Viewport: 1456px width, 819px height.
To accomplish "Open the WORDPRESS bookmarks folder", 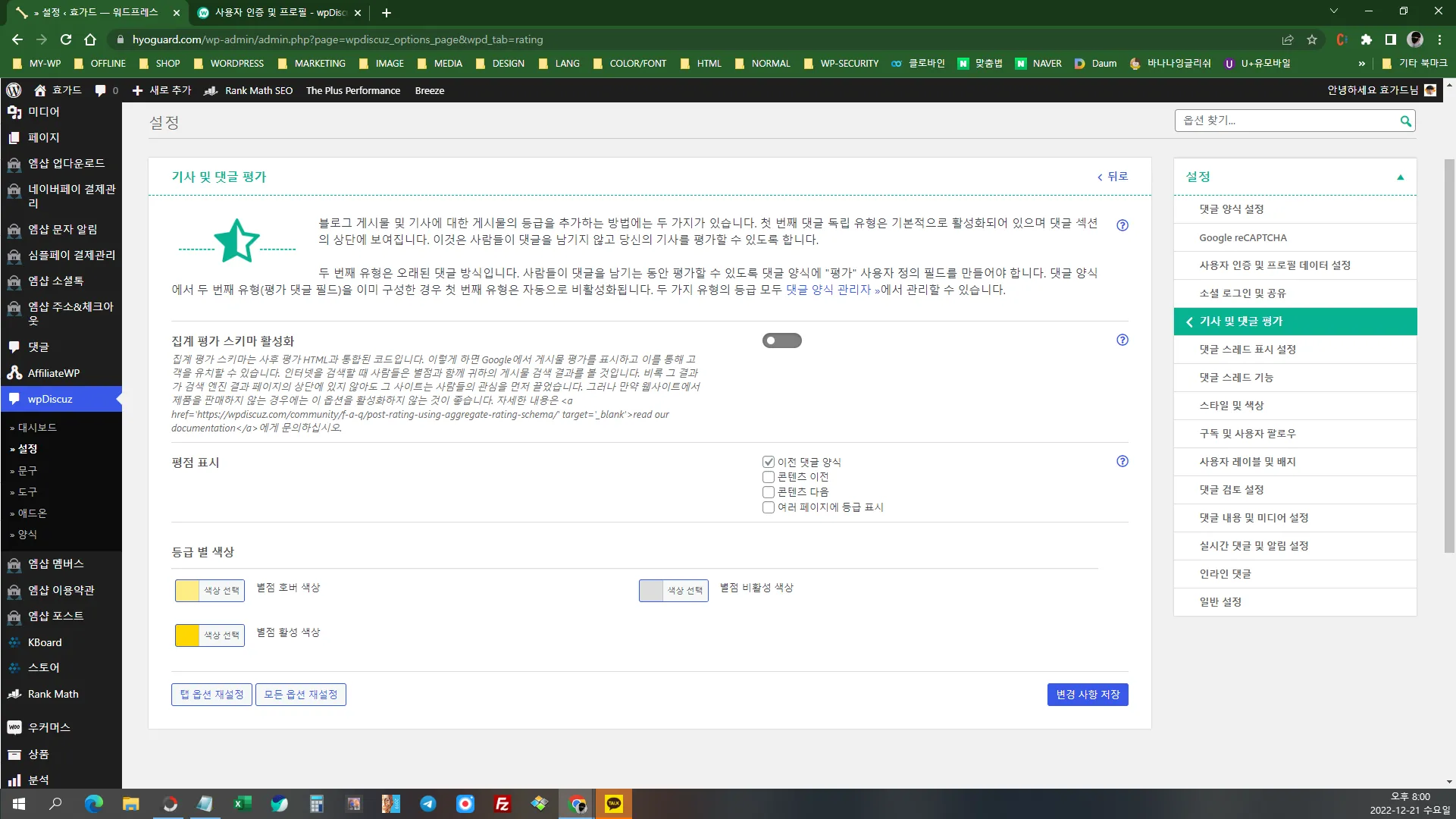I will pos(229,64).
